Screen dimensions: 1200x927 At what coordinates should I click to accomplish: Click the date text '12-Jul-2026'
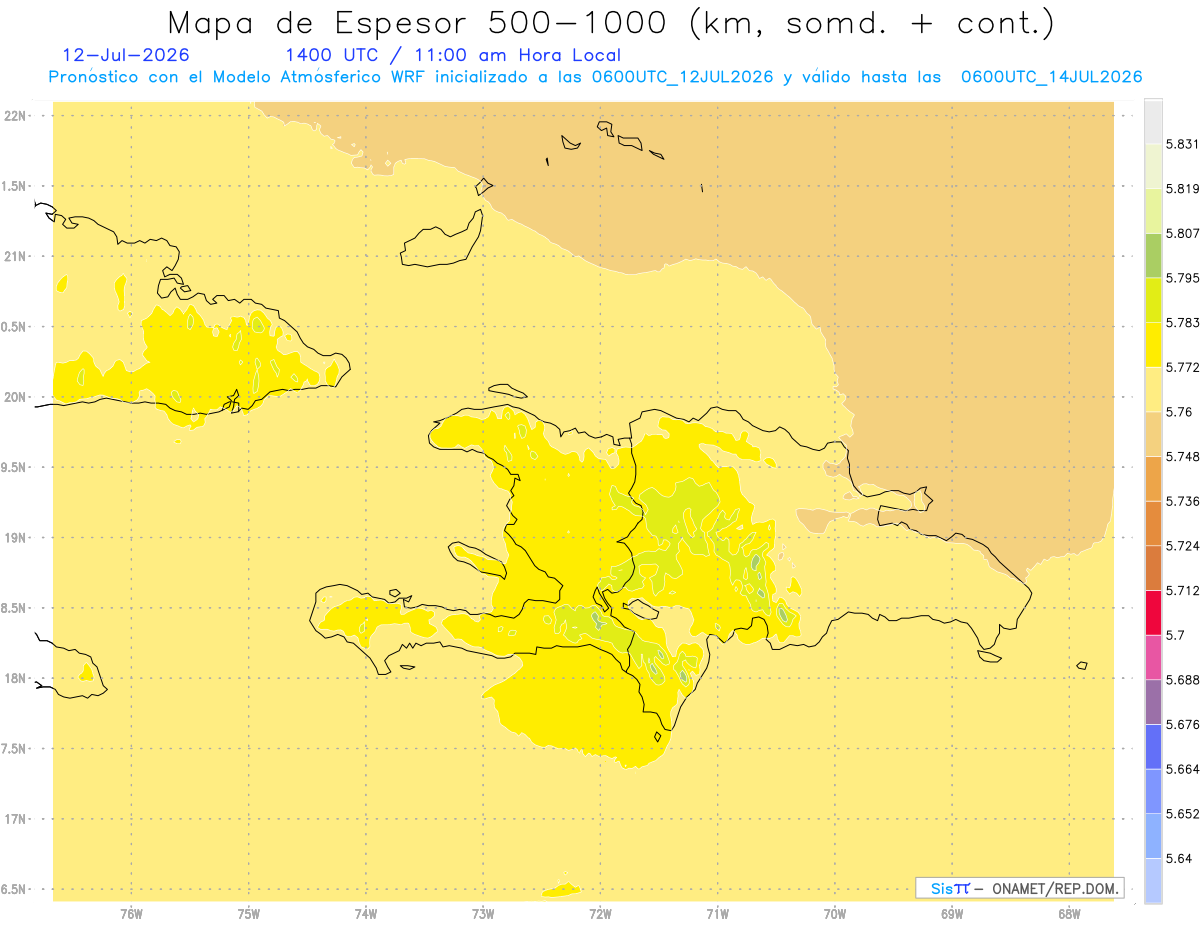click(125, 55)
